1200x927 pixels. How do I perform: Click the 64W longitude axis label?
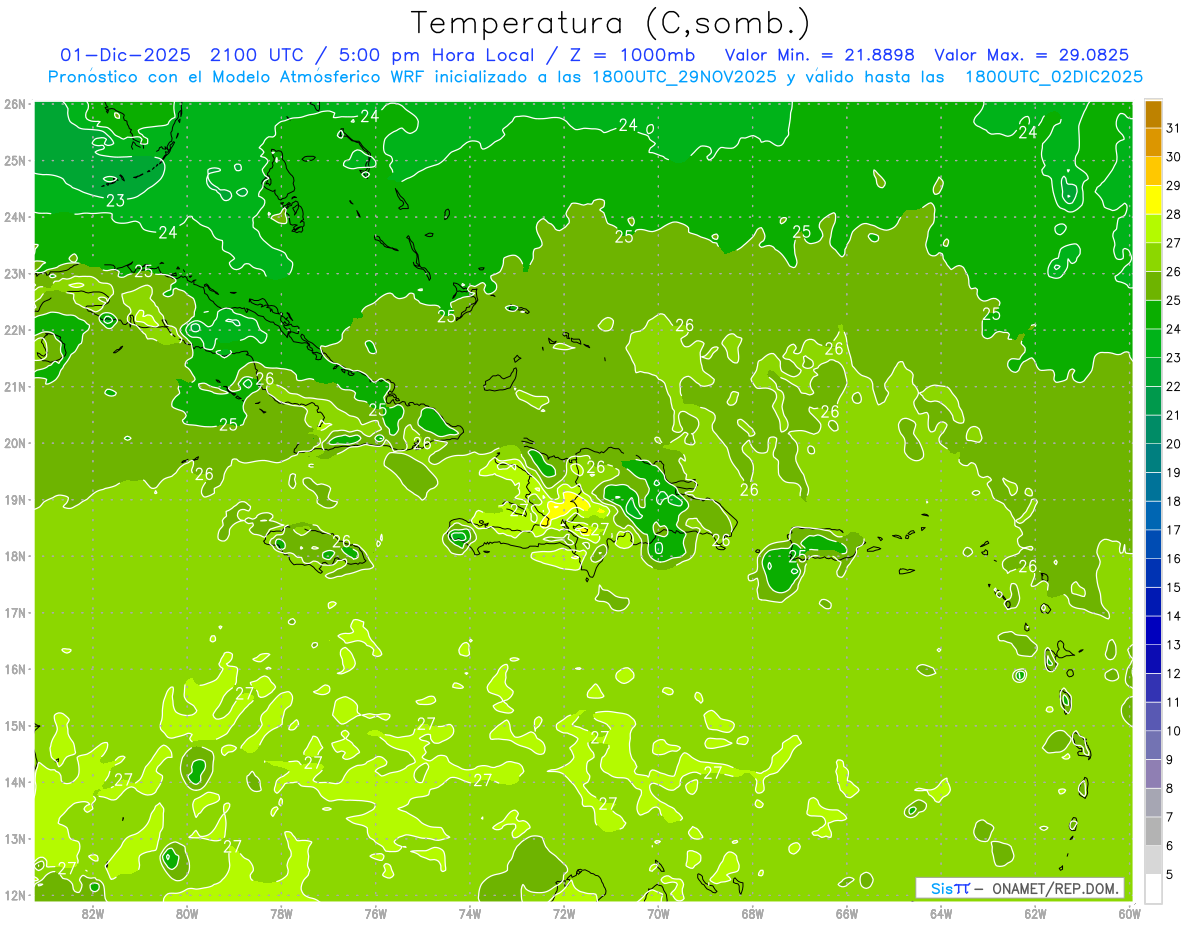941,912
